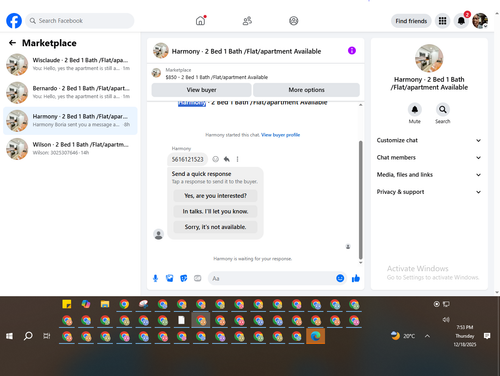The height and width of the screenshot is (376, 500).
Task: Open Task View on taskbar
Action: pos(47,336)
